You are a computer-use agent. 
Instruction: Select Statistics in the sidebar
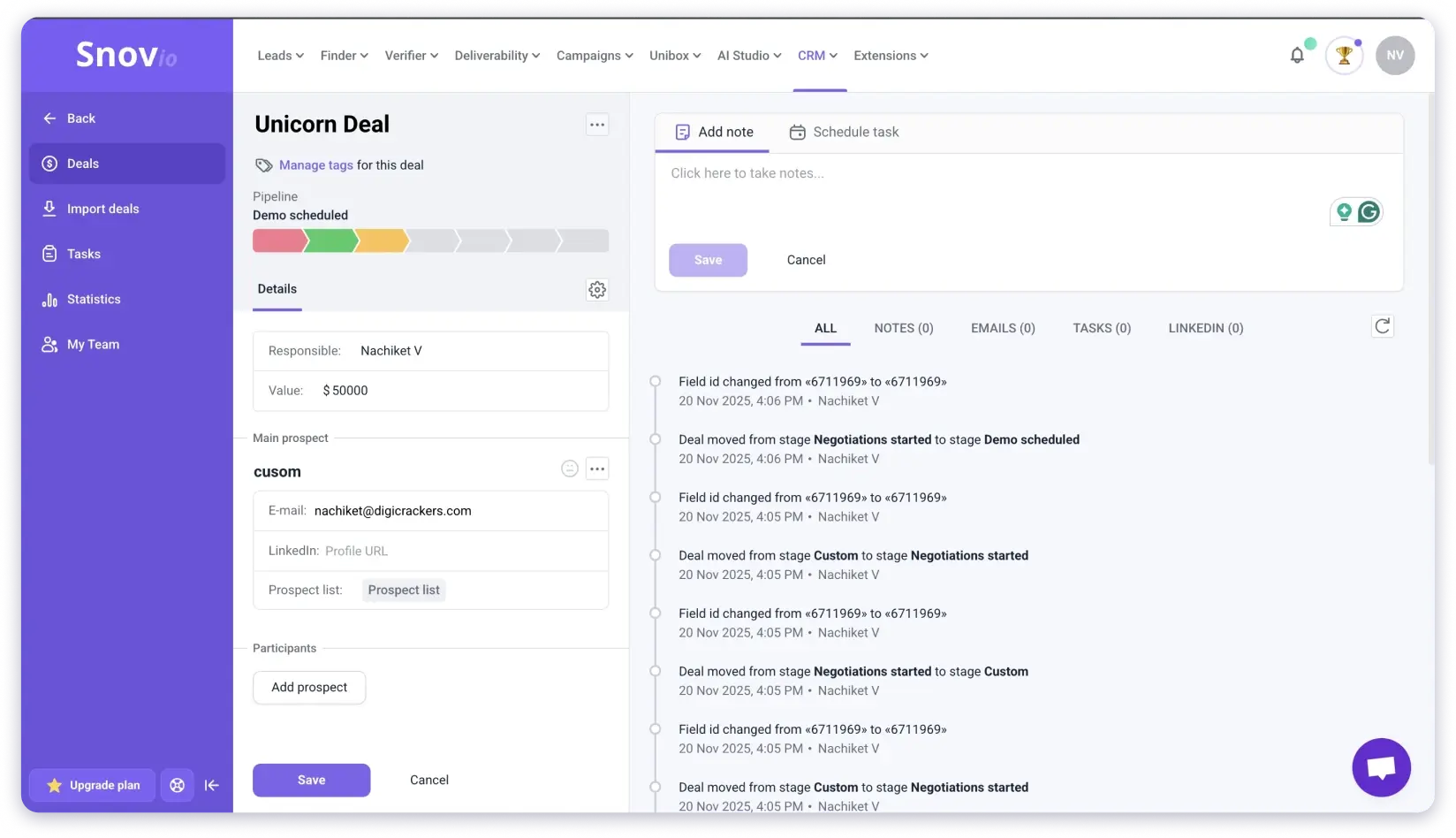click(x=94, y=299)
